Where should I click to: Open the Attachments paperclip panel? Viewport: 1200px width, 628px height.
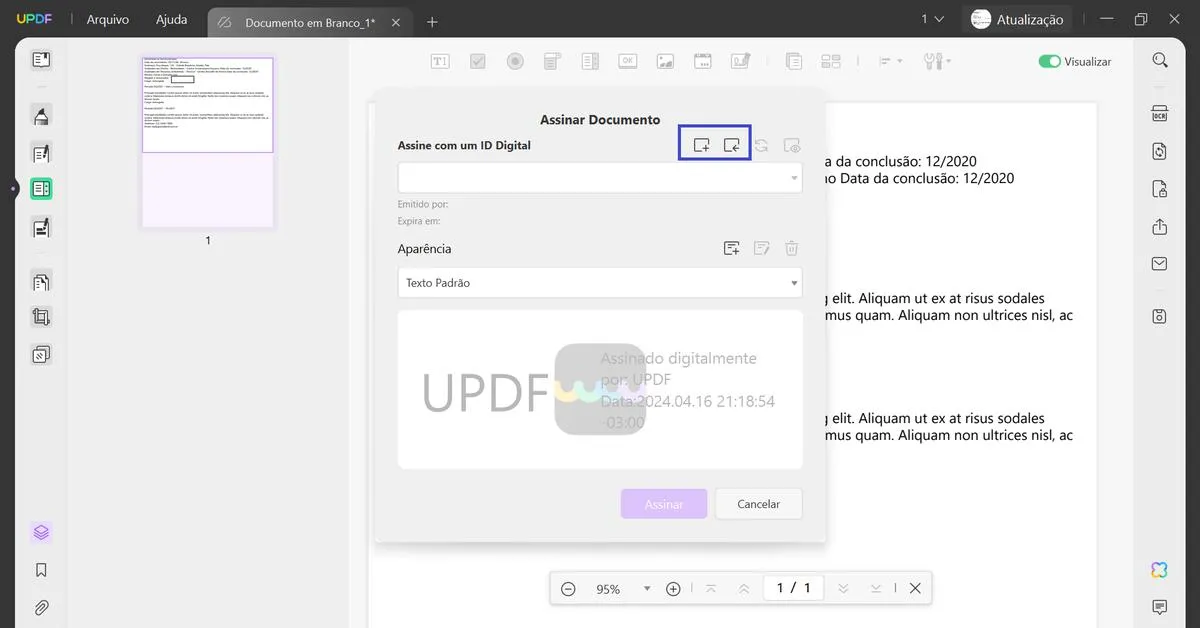pyautogui.click(x=41, y=607)
